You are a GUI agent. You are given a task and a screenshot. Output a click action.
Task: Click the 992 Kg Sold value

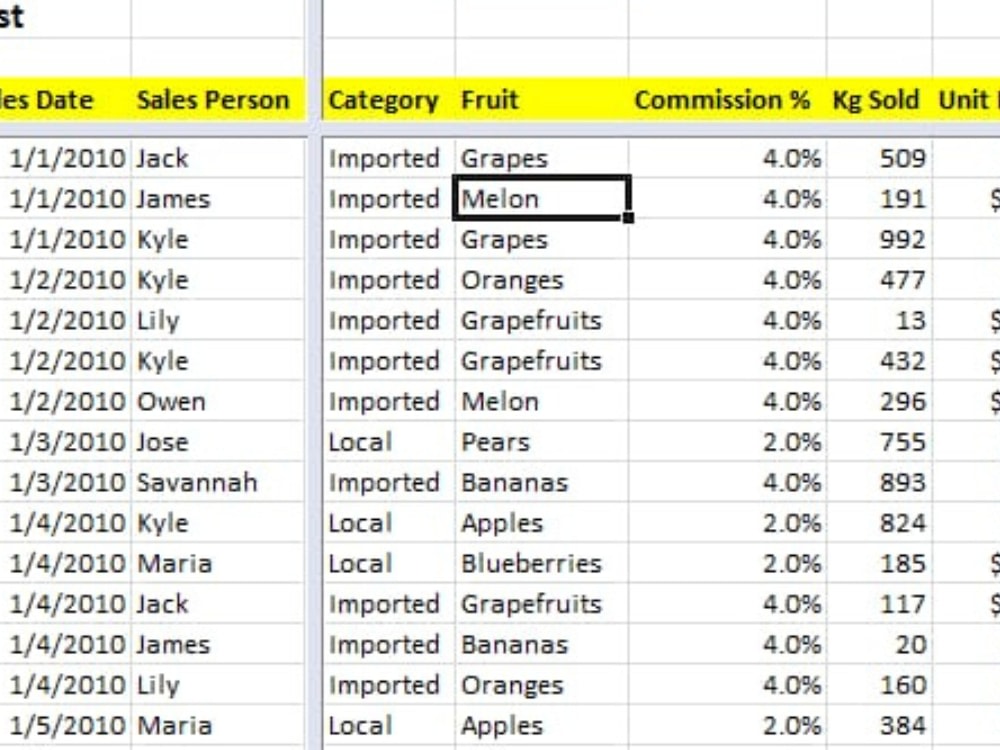tap(879, 240)
